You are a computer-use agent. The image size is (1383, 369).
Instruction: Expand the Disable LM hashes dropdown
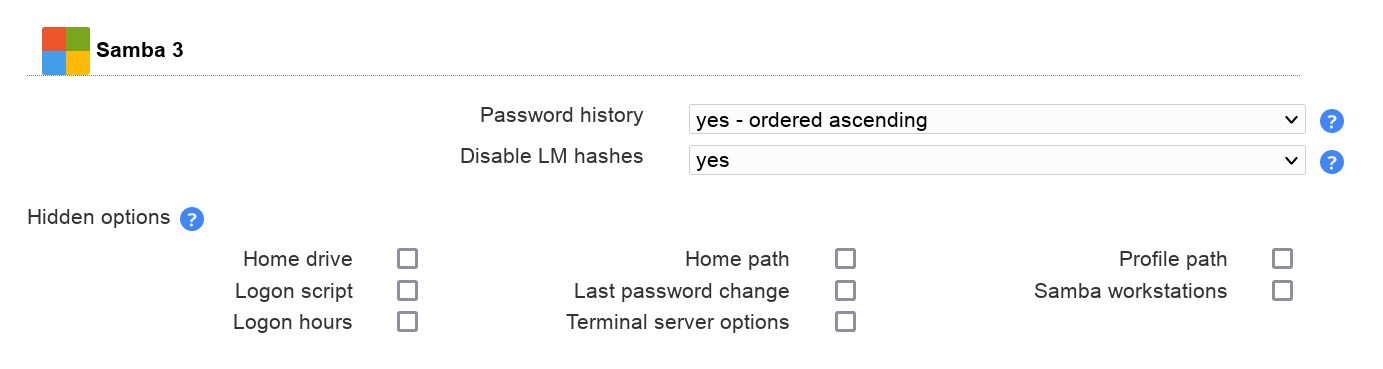pos(997,160)
